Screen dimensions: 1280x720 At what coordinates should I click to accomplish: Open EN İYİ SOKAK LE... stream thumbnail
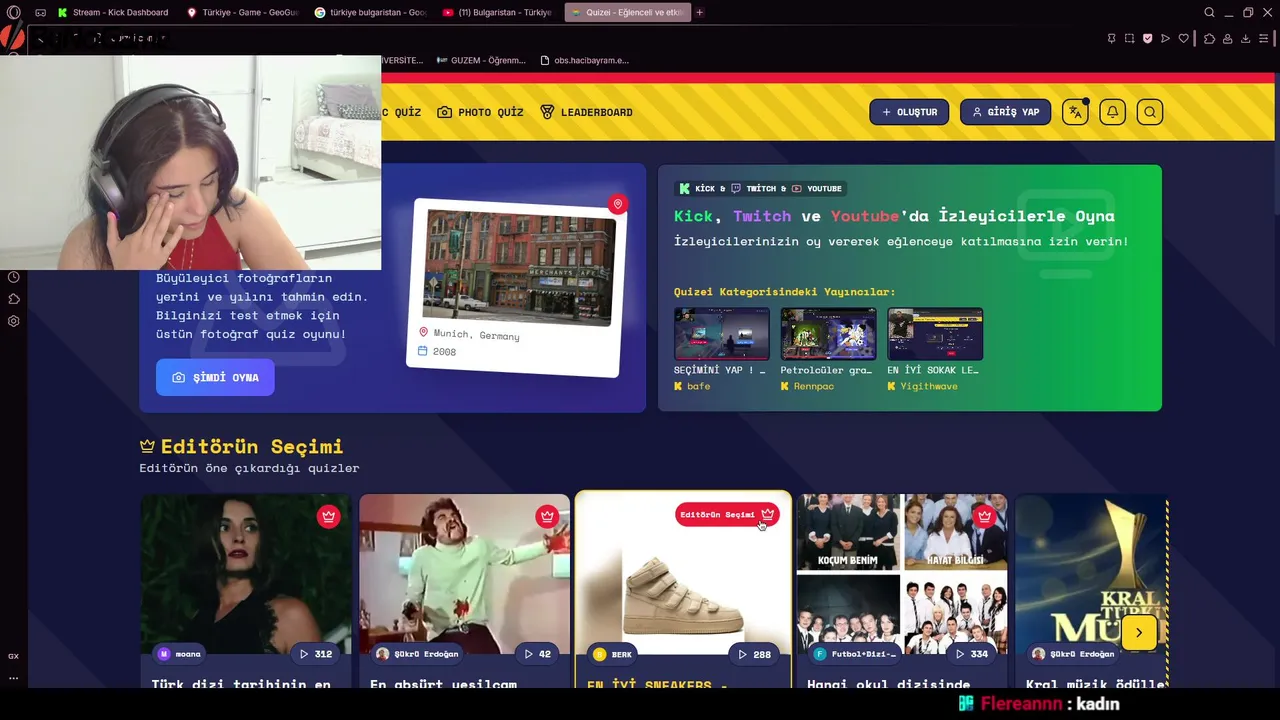point(935,334)
